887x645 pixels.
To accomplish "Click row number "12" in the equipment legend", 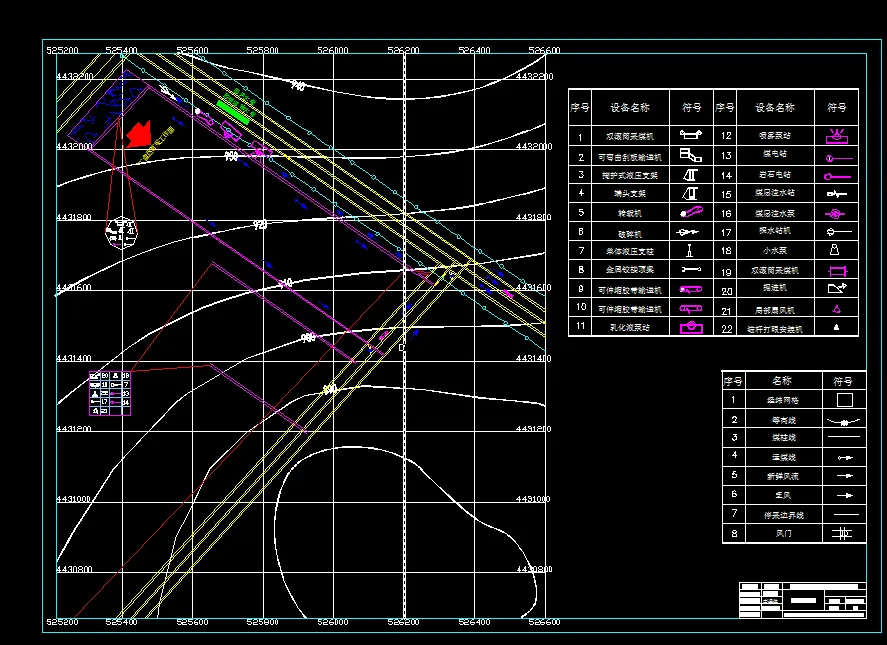I will 726,136.
